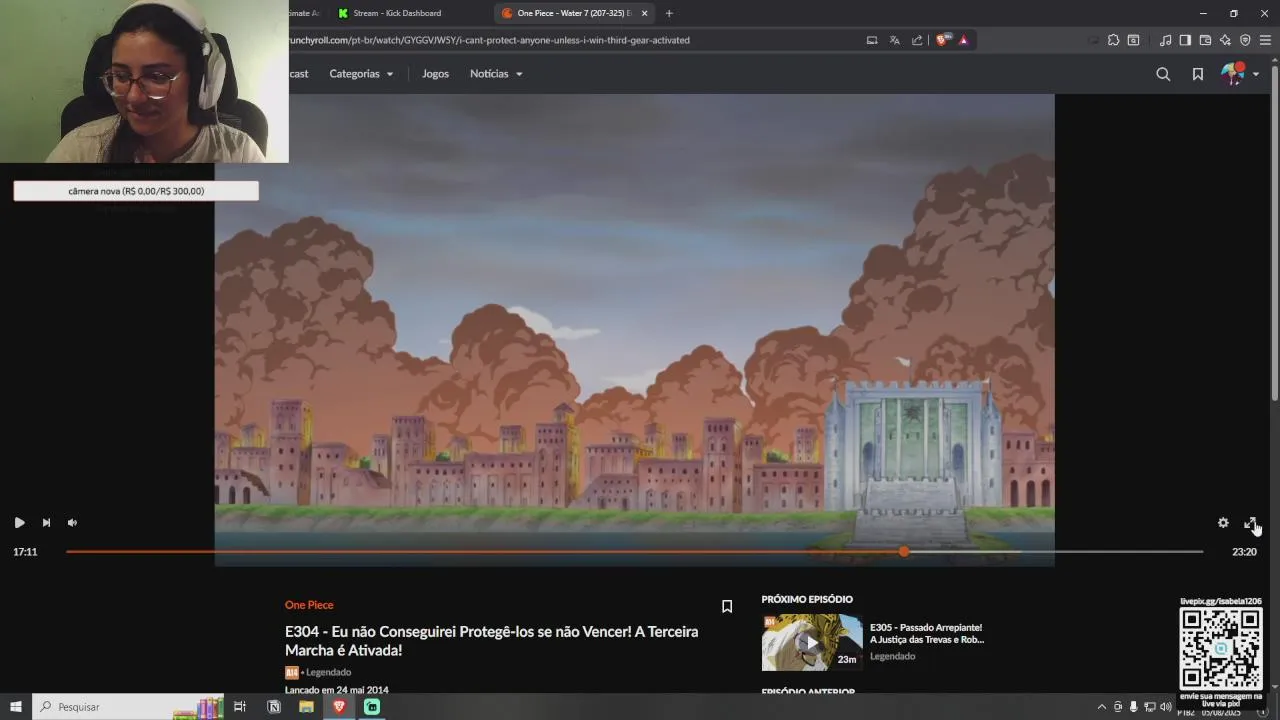Click the 23:20 duration label
The height and width of the screenshot is (720, 1280).
1244,552
